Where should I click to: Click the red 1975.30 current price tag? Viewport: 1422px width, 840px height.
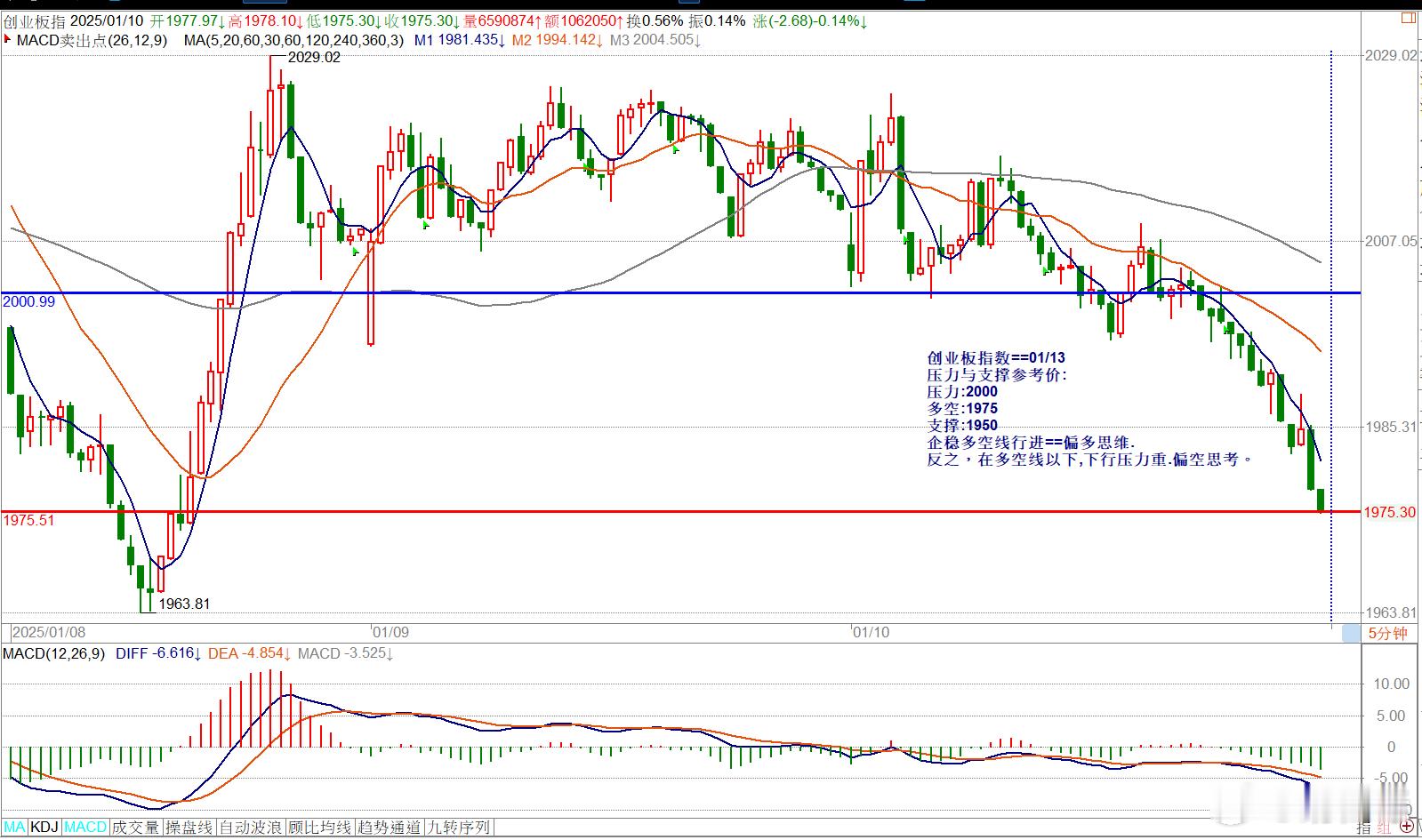click(x=1390, y=513)
